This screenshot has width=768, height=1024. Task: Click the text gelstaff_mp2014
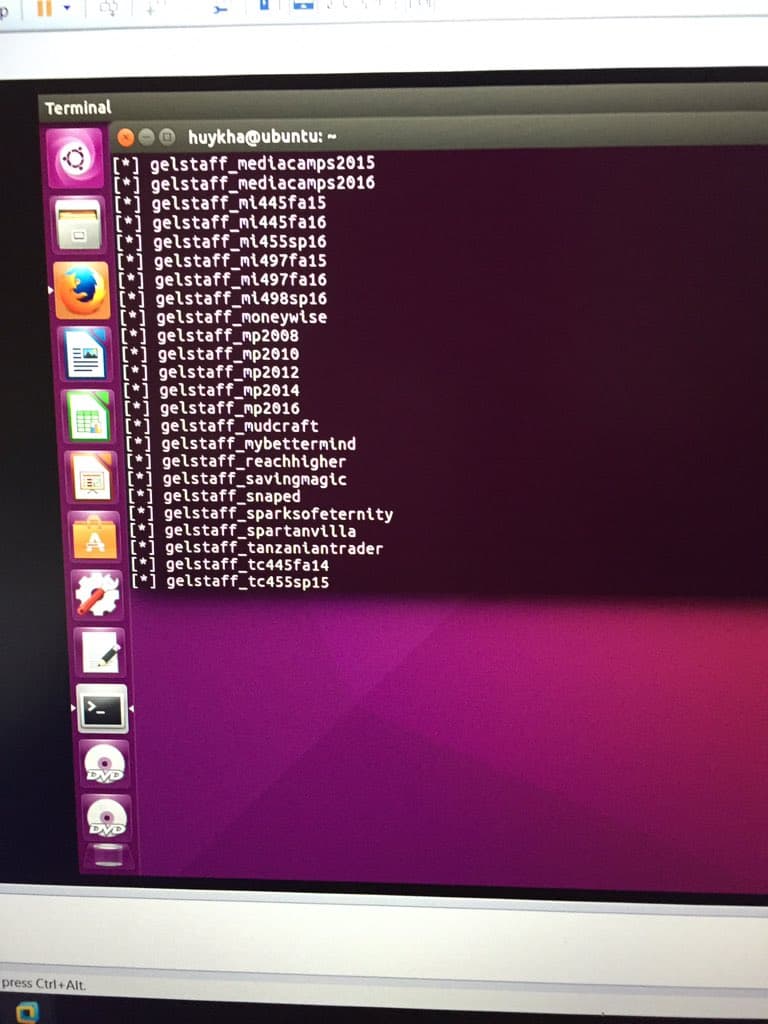pyautogui.click(x=230, y=391)
